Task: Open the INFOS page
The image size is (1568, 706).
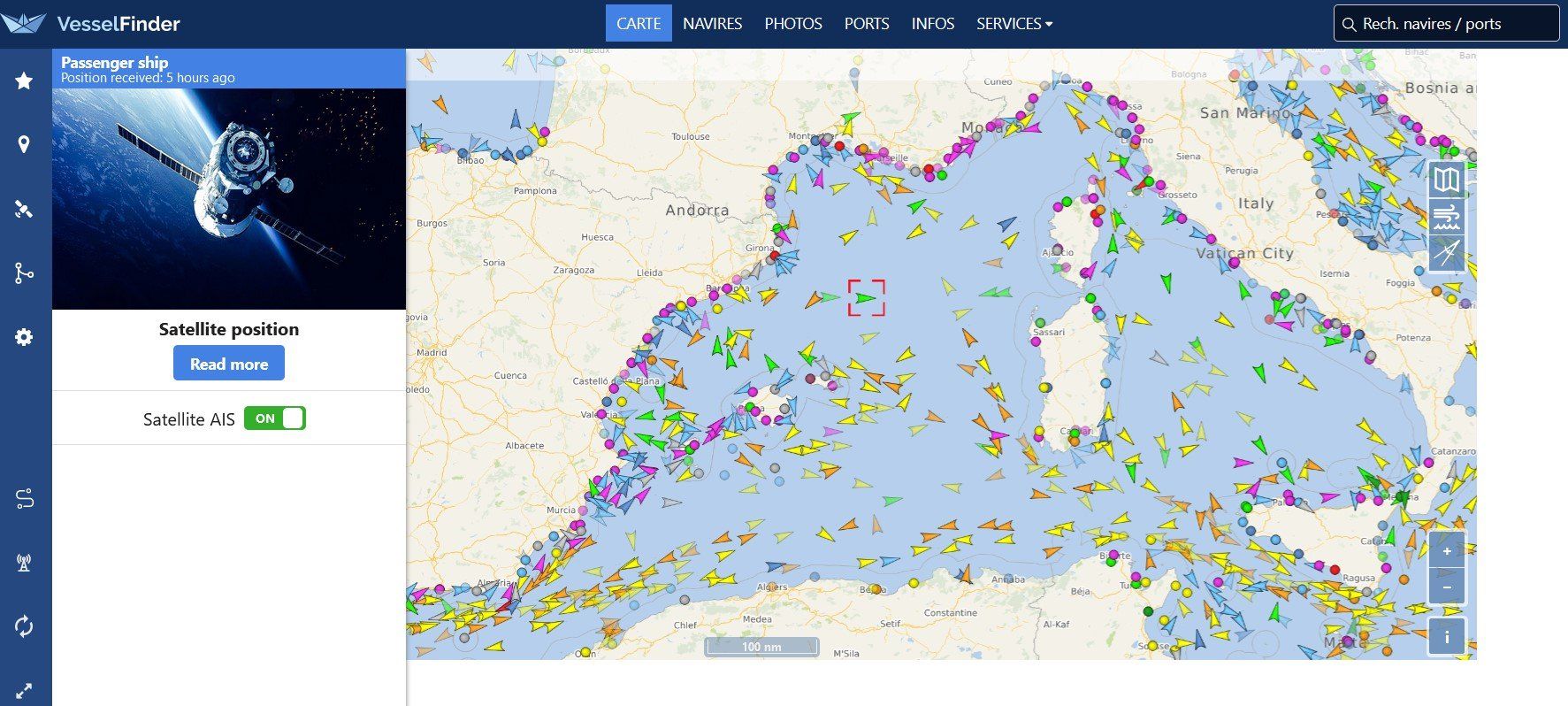Action: click(933, 24)
